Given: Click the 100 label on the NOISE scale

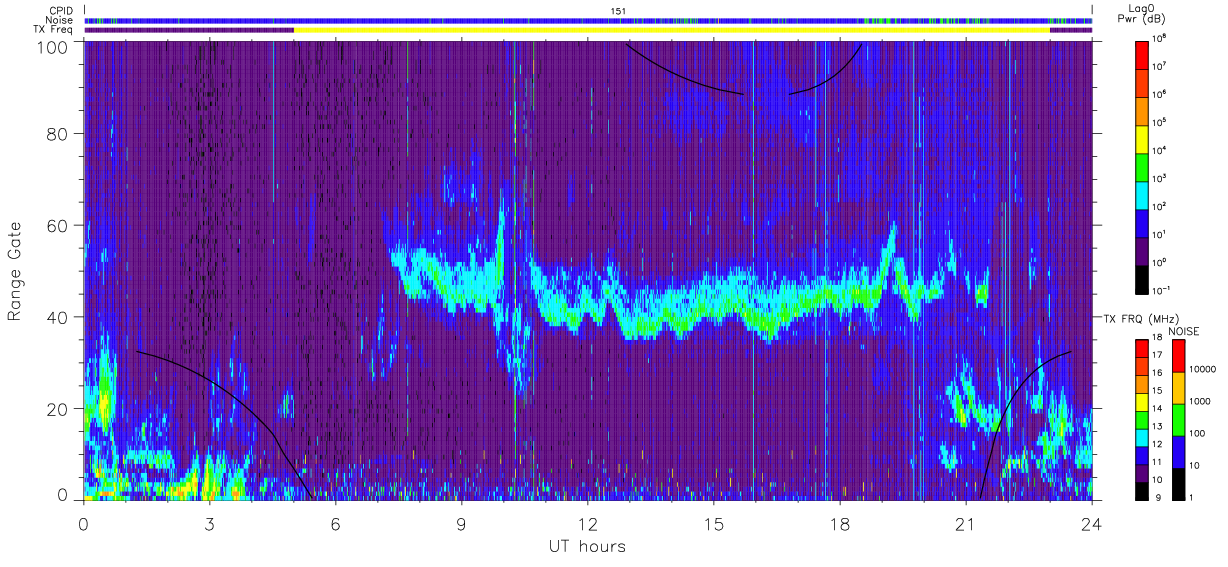Looking at the screenshot, I should point(1197,434).
